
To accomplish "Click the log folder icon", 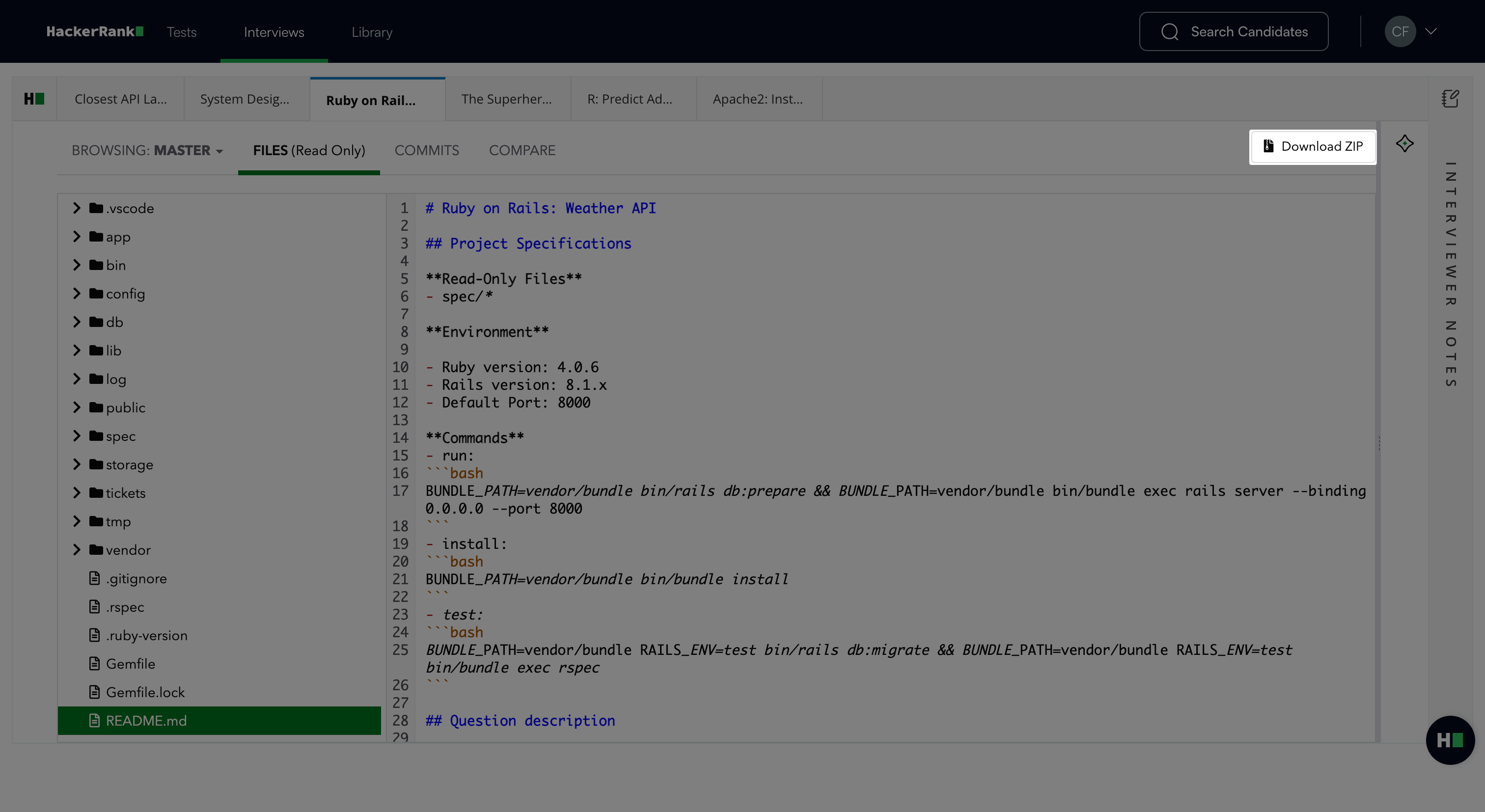I will (96, 379).
